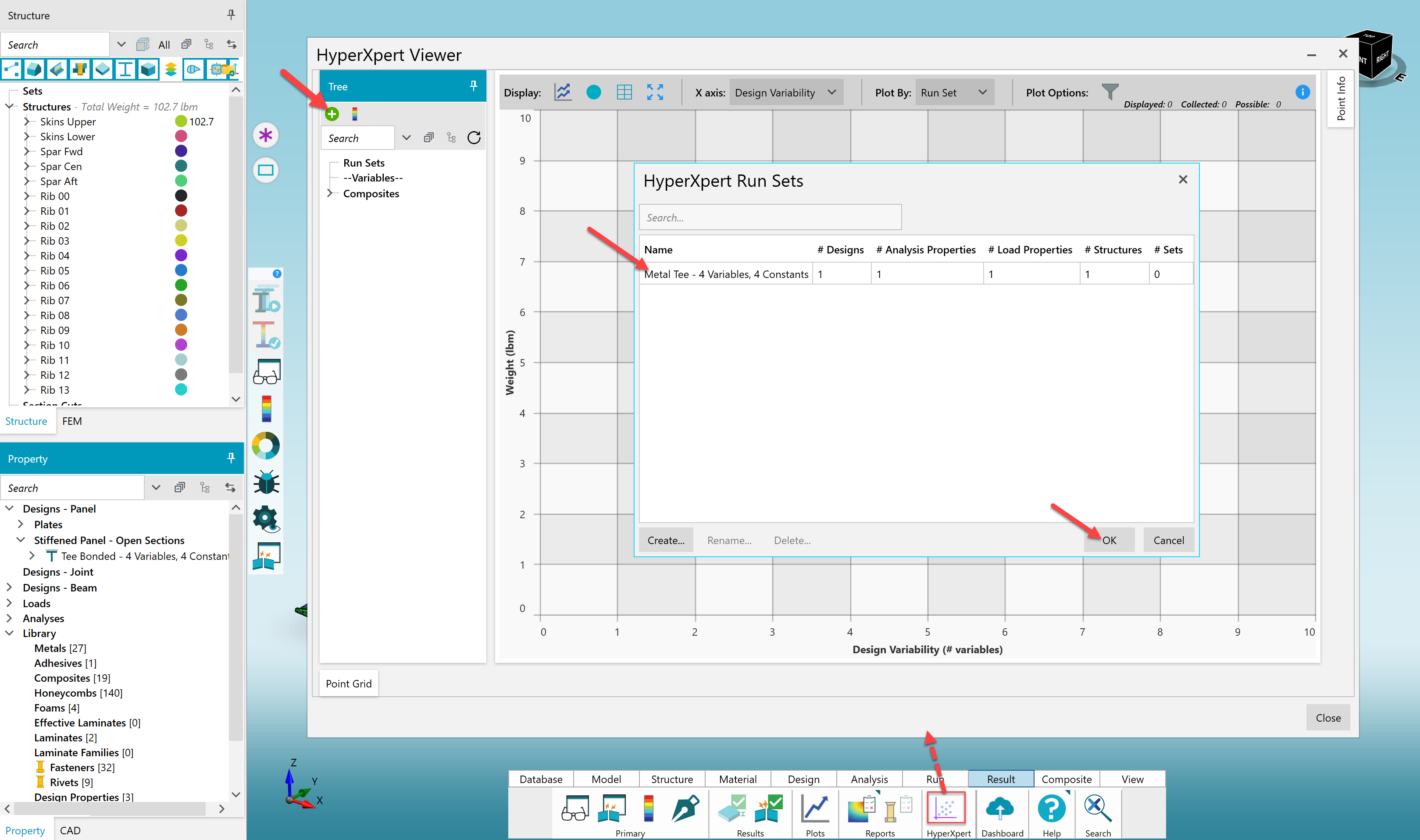Open the Structure search dropdown arrow
Screen dimensions: 1420x840
tap(121, 44)
